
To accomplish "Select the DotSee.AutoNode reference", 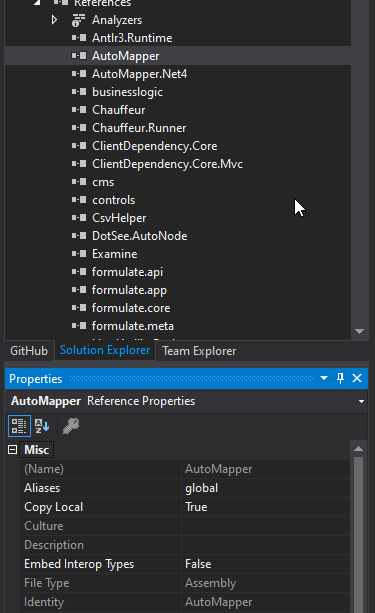I will coord(140,236).
